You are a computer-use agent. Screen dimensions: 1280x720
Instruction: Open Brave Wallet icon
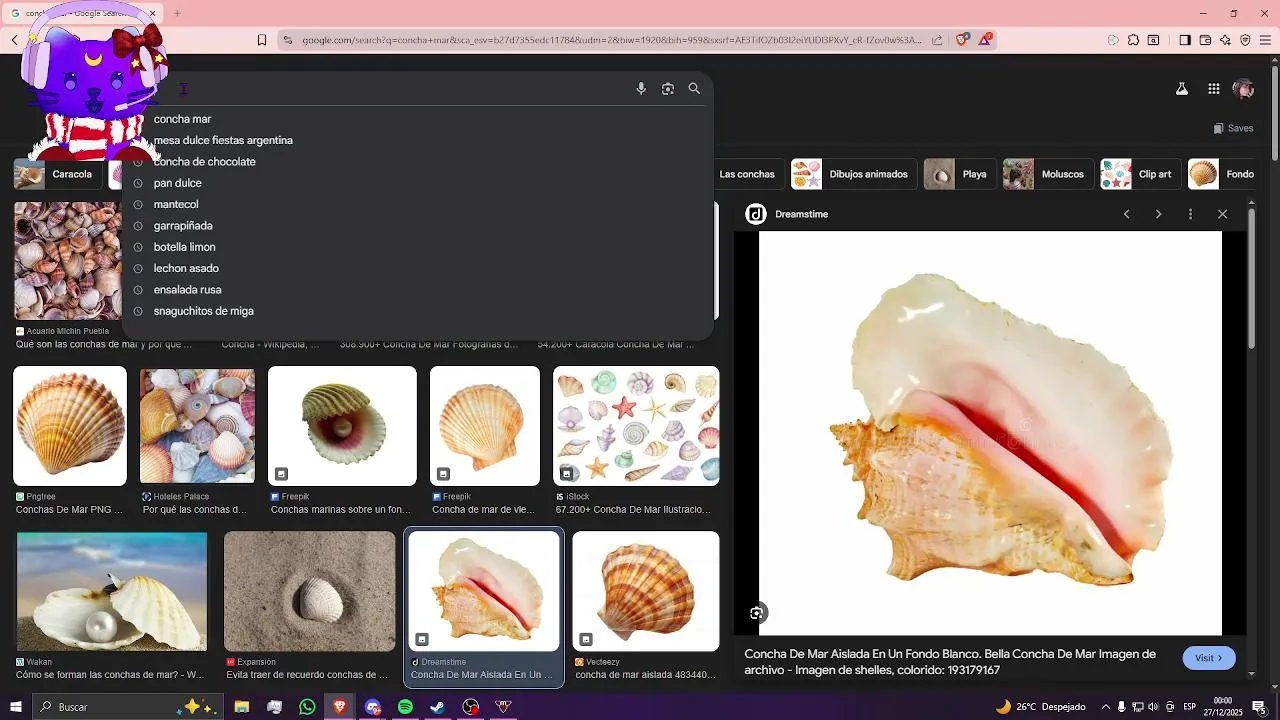click(1205, 40)
